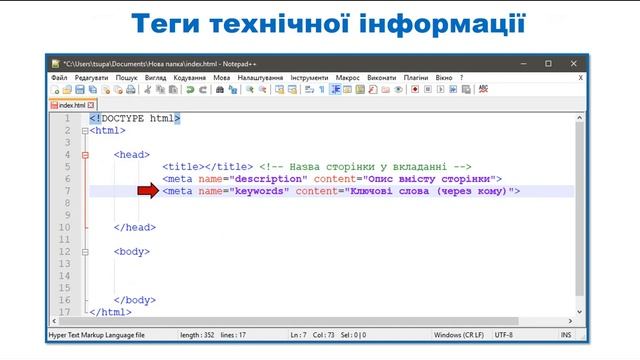640x360 pixels.
Task: Collapse the body fold marker on line 12
Action: point(85,252)
